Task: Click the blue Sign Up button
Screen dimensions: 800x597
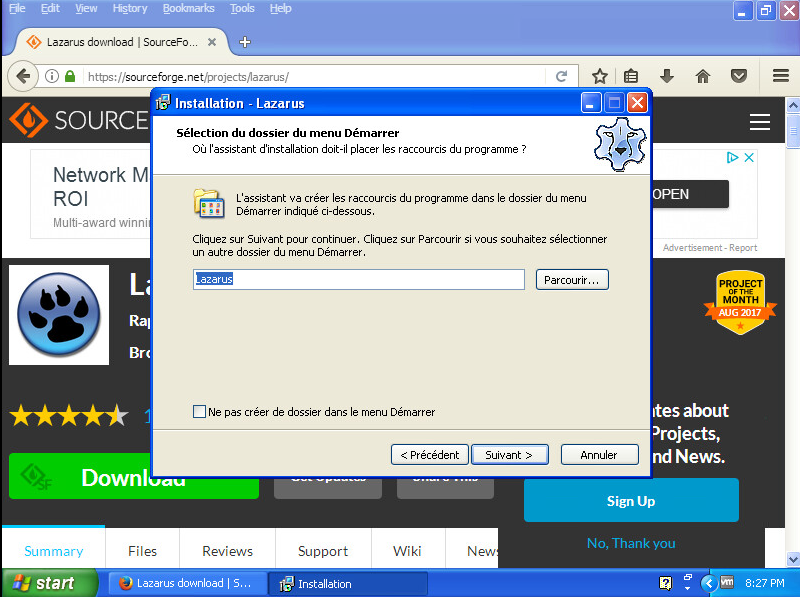Action: (631, 501)
